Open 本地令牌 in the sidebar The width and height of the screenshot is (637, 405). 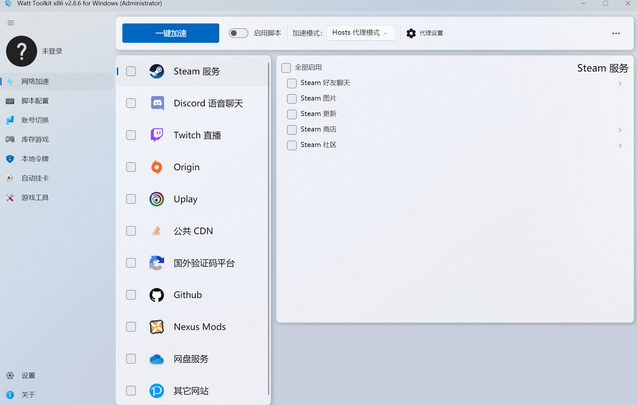pos(57,159)
